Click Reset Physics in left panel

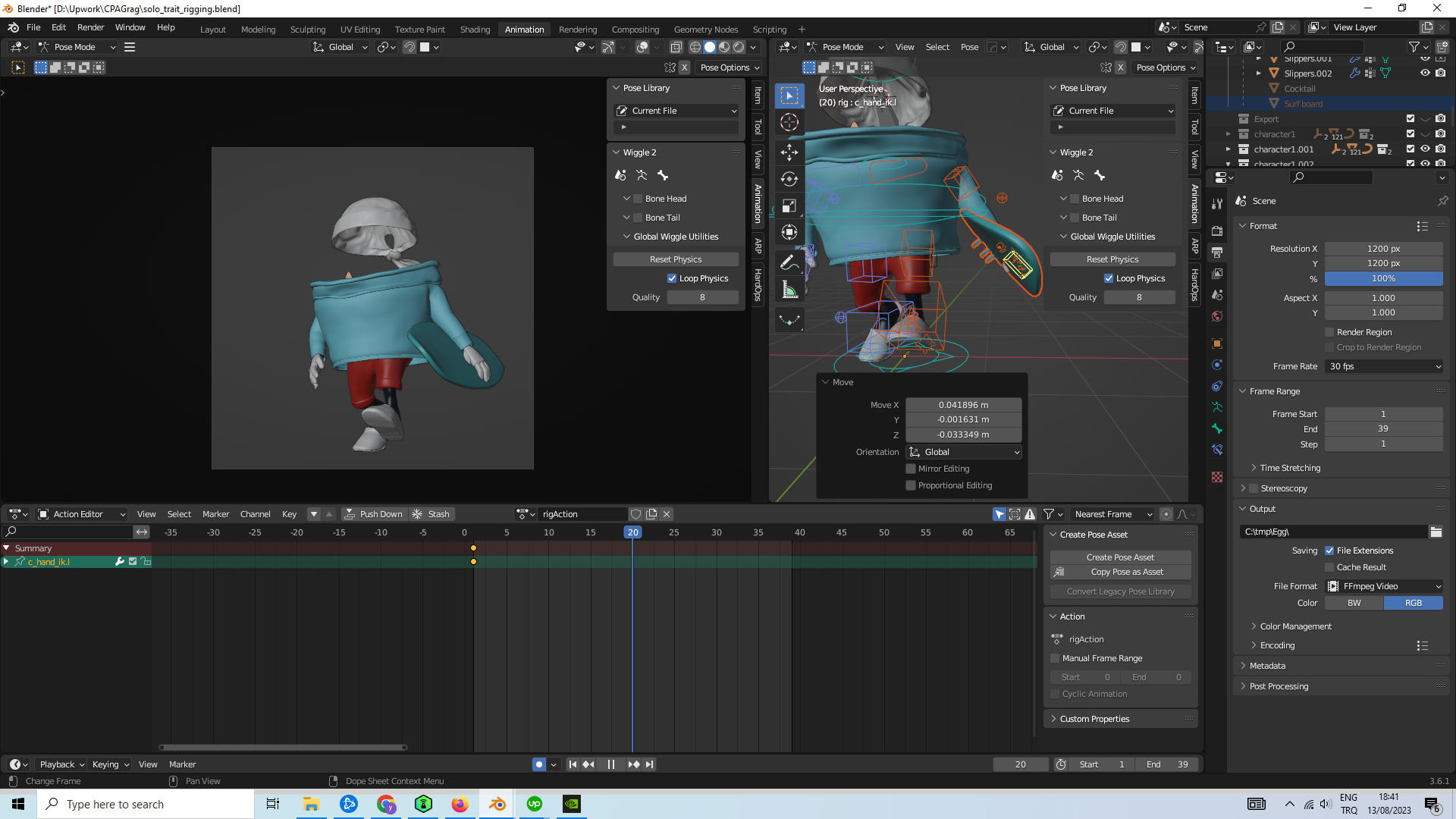tap(675, 259)
